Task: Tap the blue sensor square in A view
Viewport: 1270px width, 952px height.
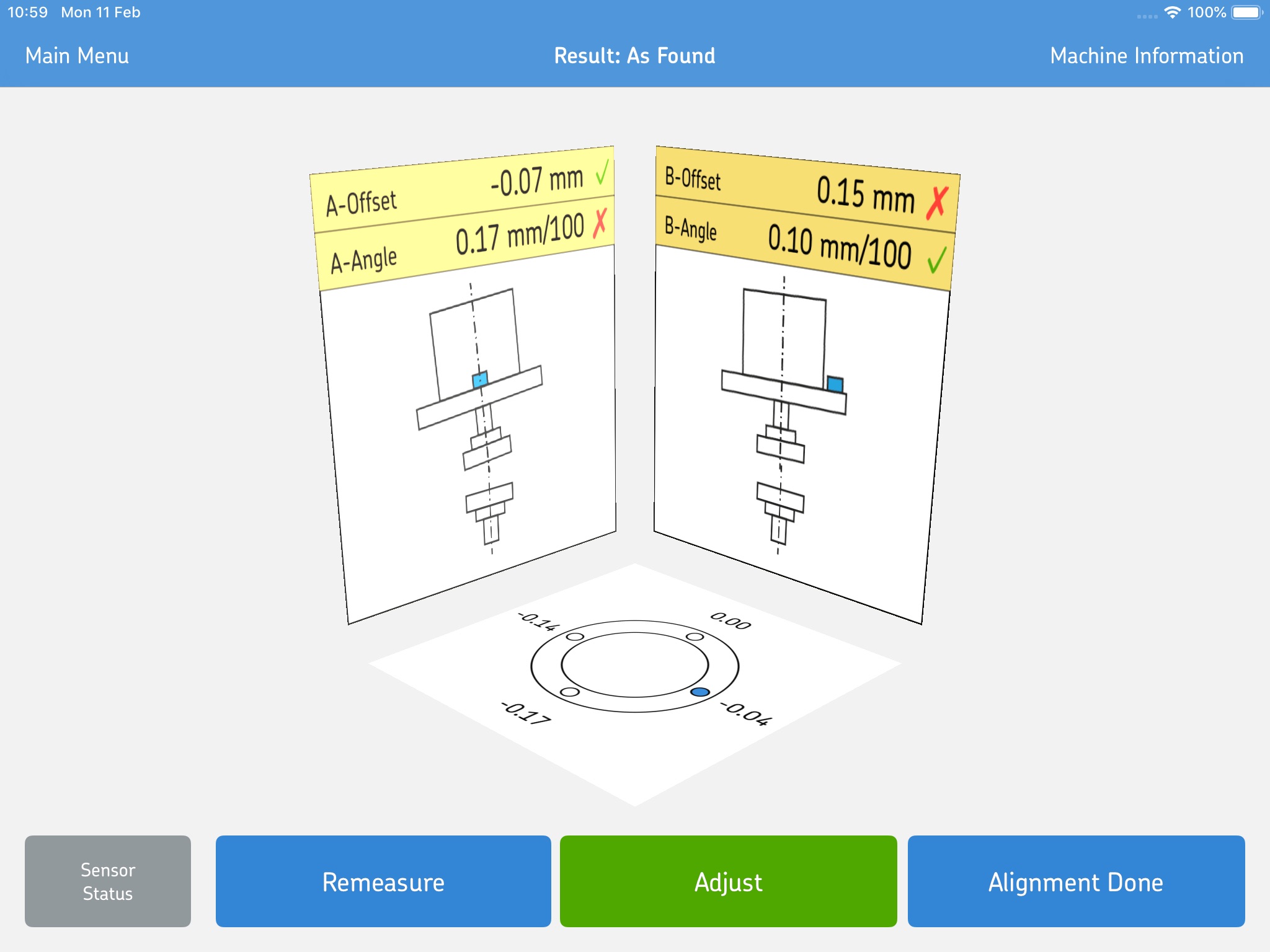Action: [x=480, y=379]
